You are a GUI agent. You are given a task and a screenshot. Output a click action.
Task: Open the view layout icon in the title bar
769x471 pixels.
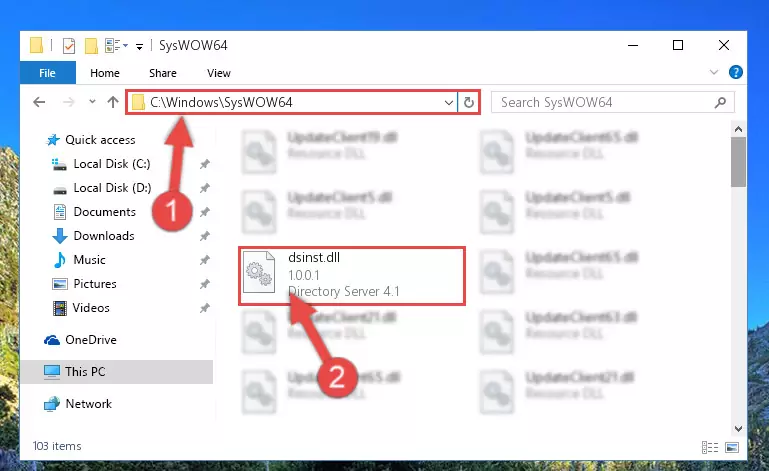click(116, 46)
